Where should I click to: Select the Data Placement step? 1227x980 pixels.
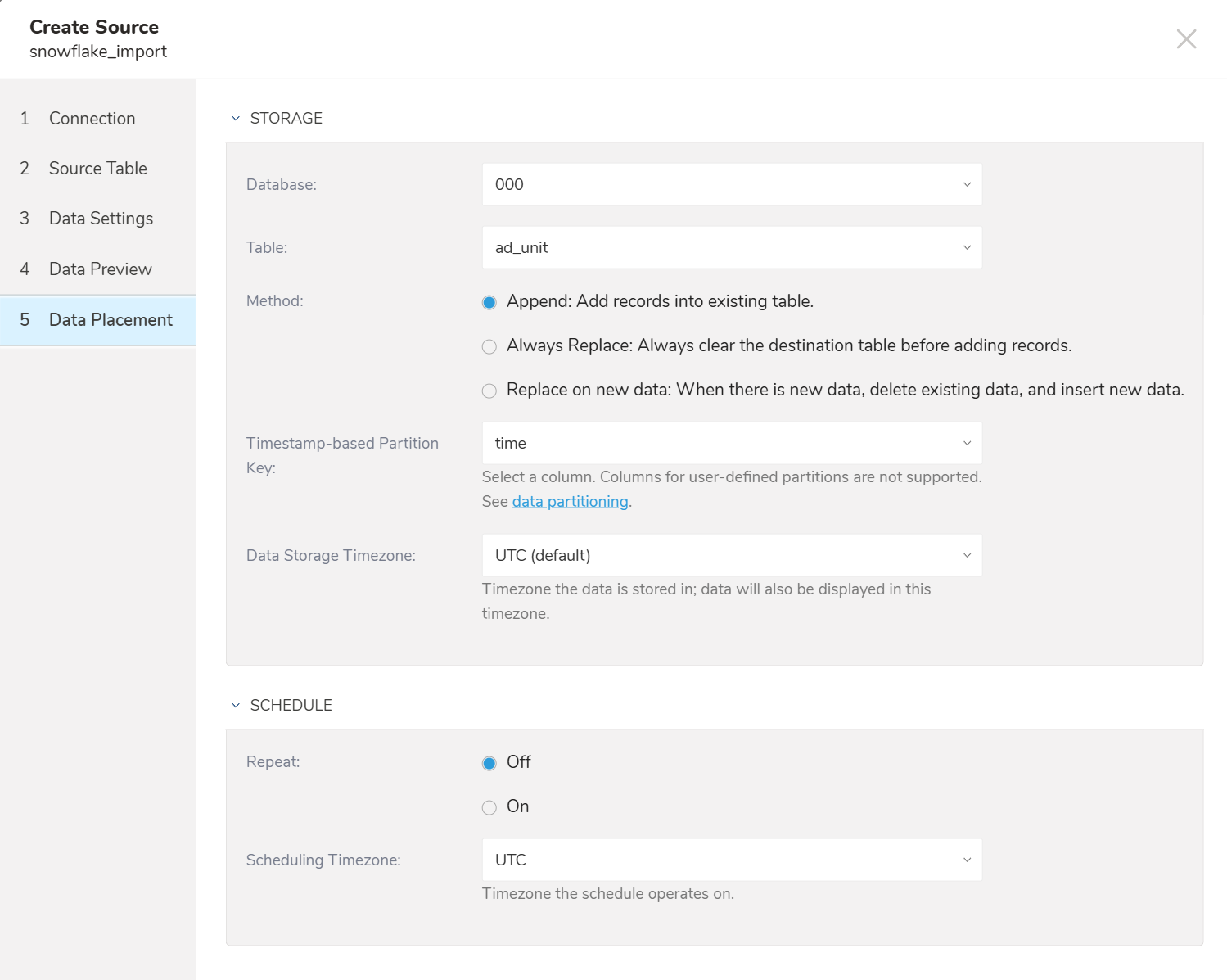111,320
